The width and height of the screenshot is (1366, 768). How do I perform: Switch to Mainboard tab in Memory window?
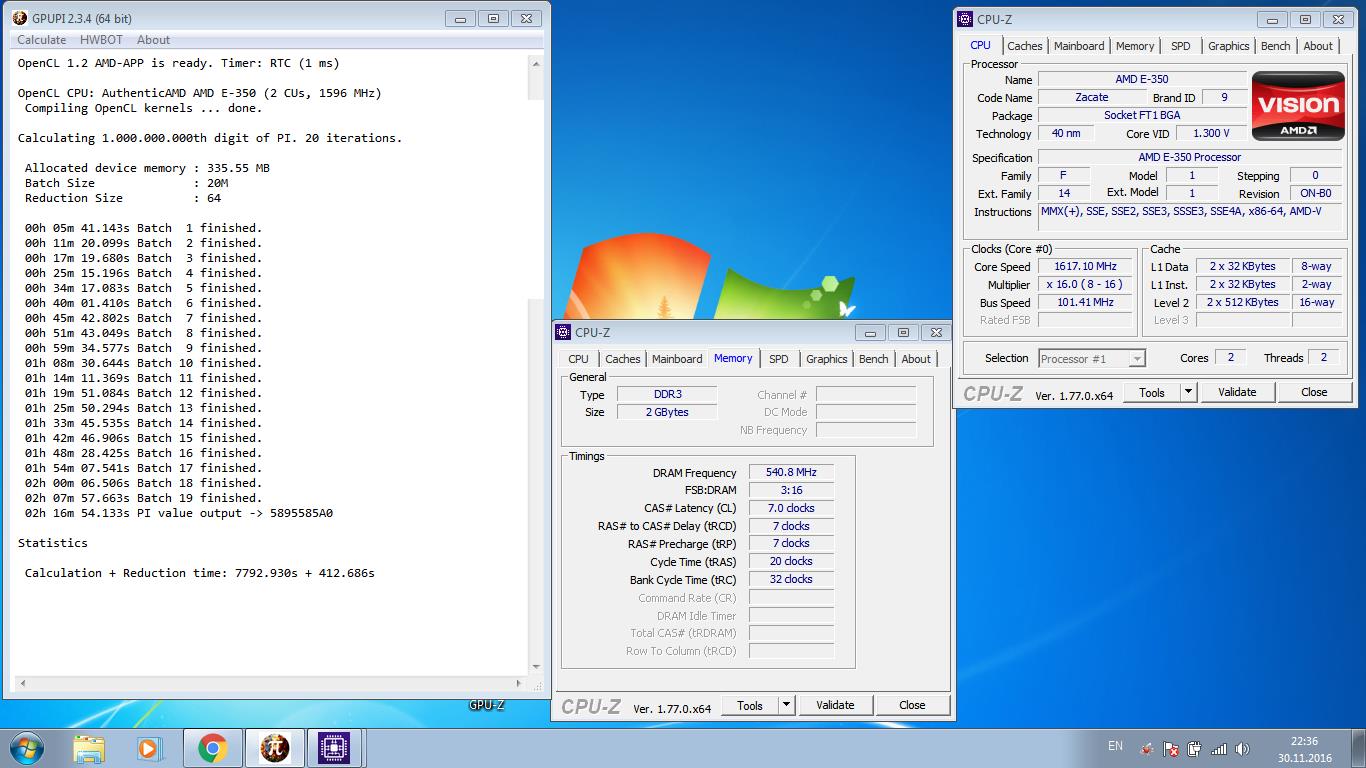click(x=677, y=359)
